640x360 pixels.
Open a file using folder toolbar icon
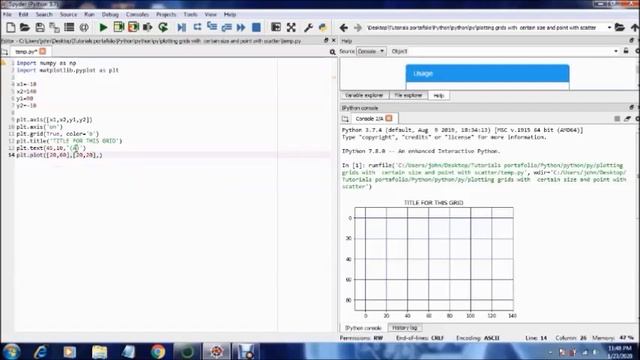click(25, 27)
